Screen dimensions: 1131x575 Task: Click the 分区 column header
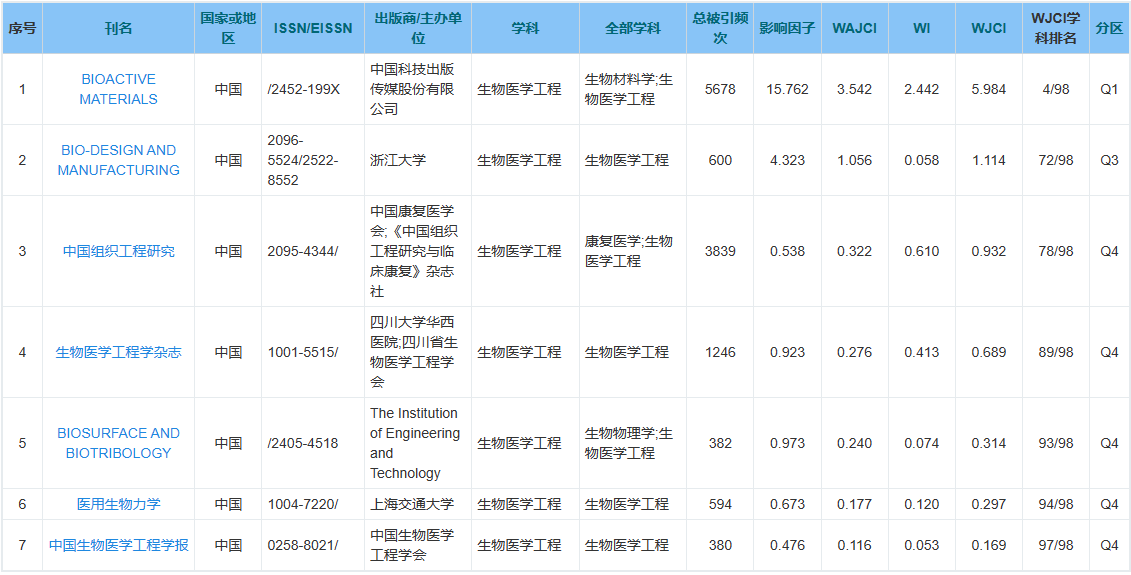1109,28
